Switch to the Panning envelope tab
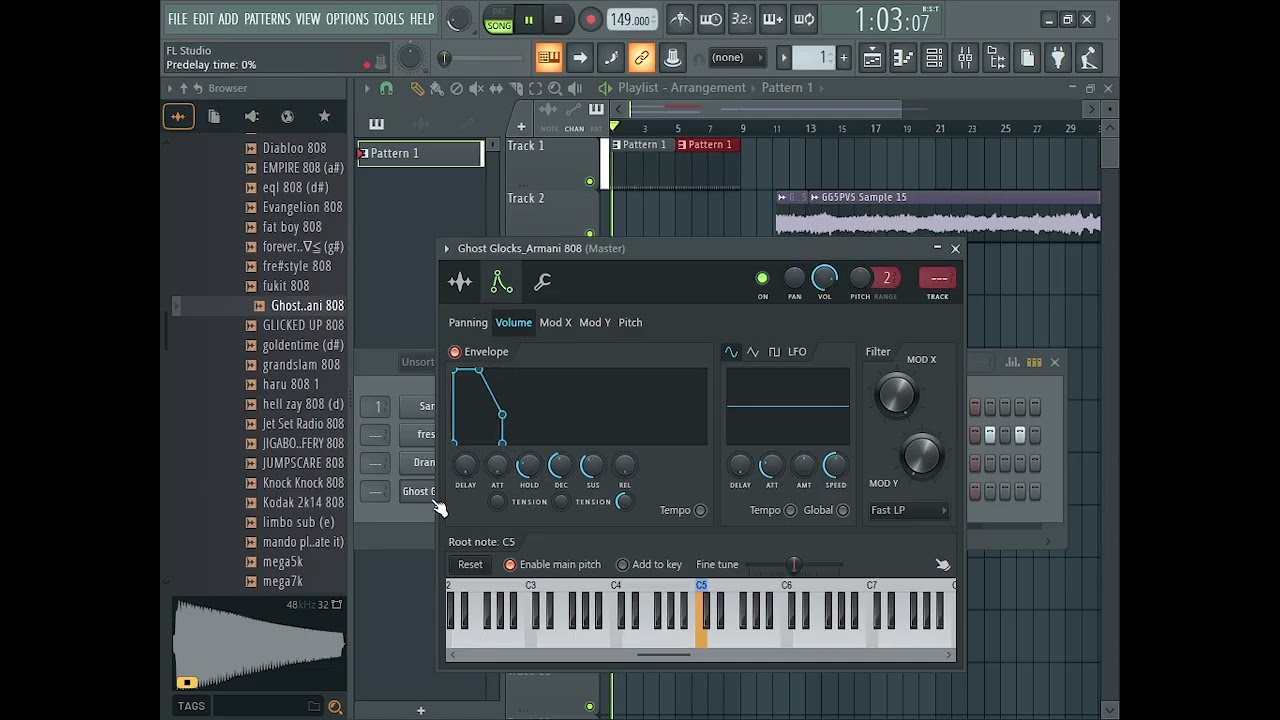The width and height of the screenshot is (1280, 720). click(468, 323)
